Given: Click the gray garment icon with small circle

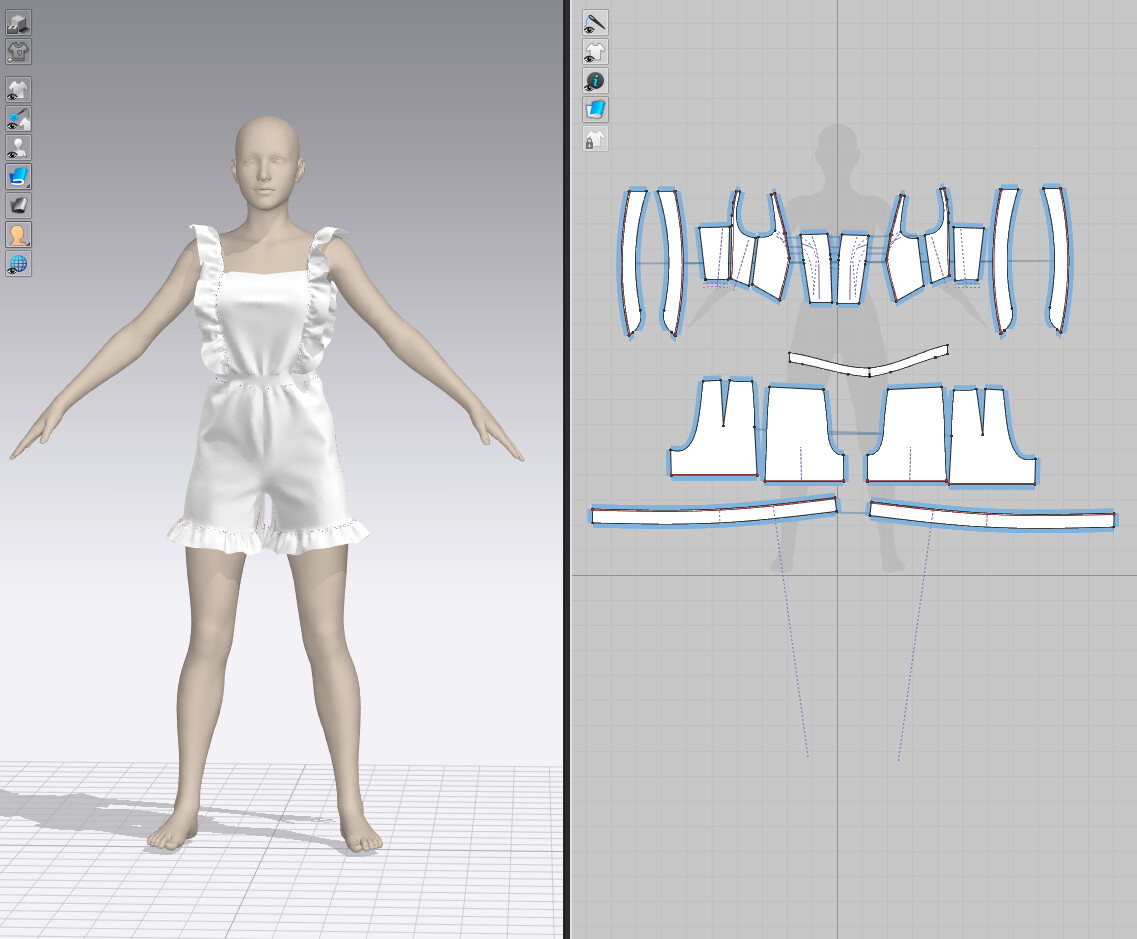Looking at the screenshot, I should click(18, 51).
